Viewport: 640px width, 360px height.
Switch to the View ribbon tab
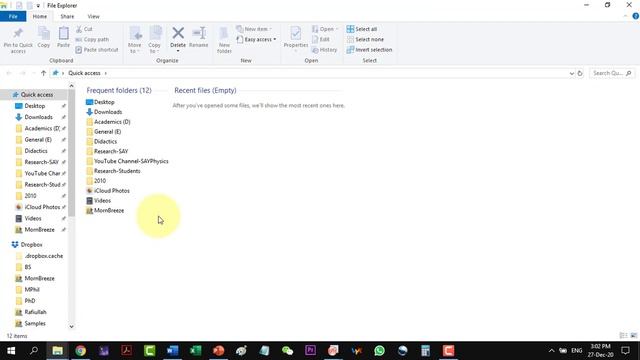pyautogui.click(x=93, y=16)
